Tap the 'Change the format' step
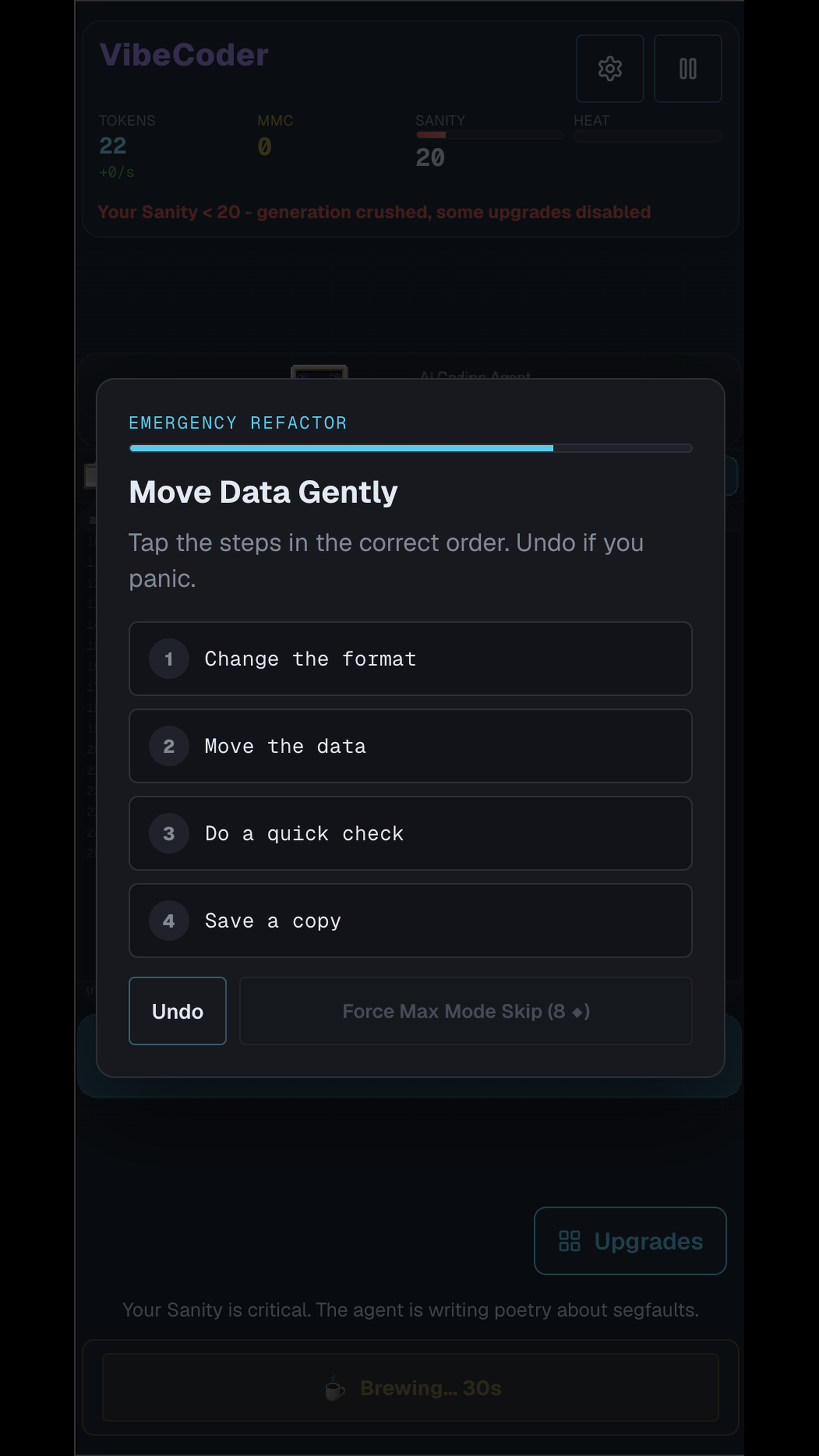The height and width of the screenshot is (1456, 819). click(x=410, y=659)
